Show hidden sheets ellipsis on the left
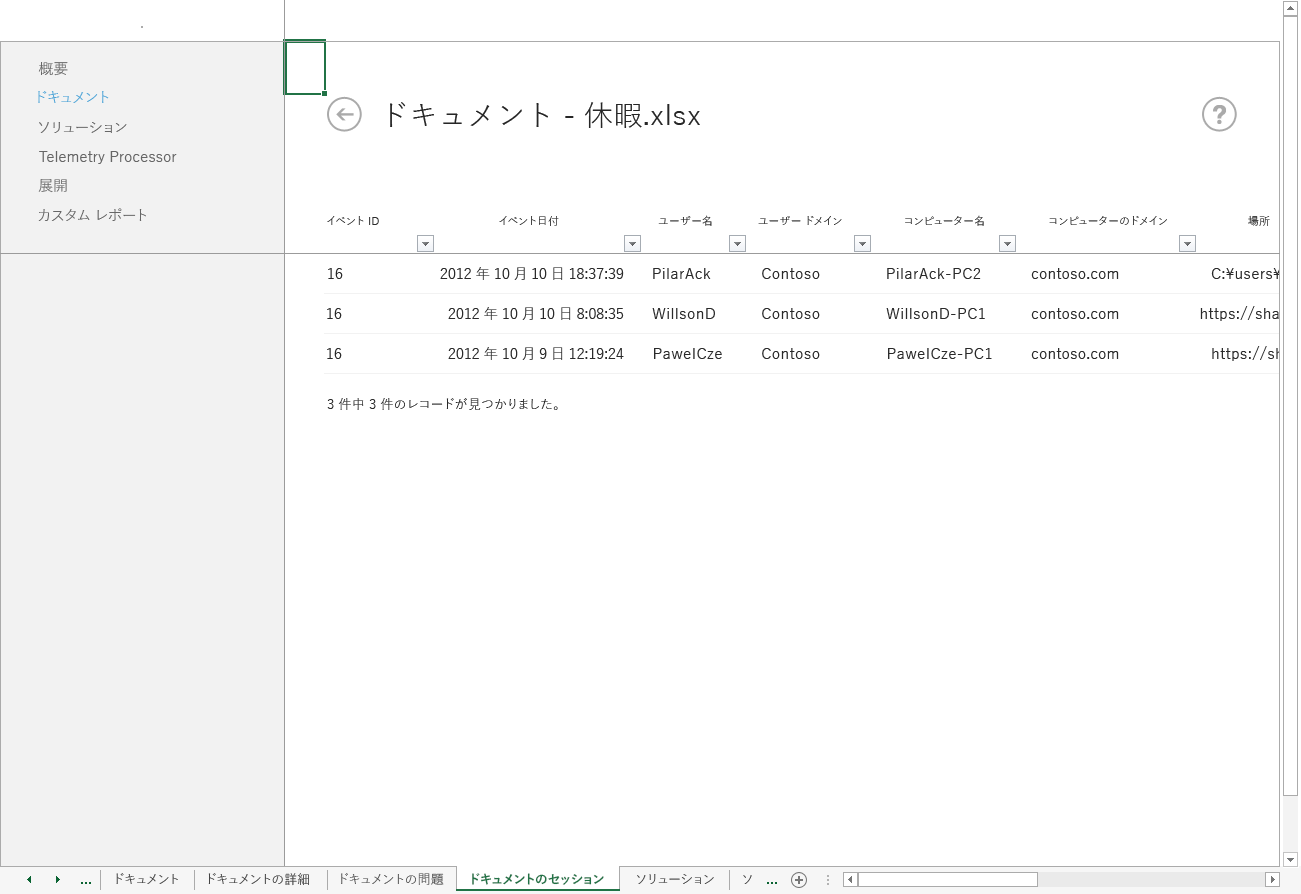 pyautogui.click(x=86, y=881)
